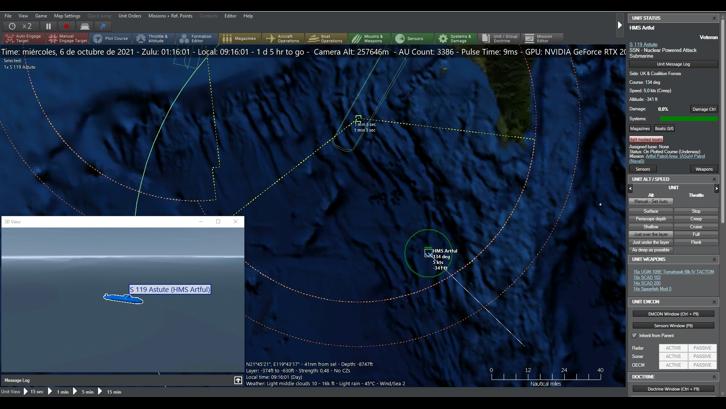Viewport: 726px width, 409px height.
Task: Click Sensors button in Unit Status
Action: (643, 169)
